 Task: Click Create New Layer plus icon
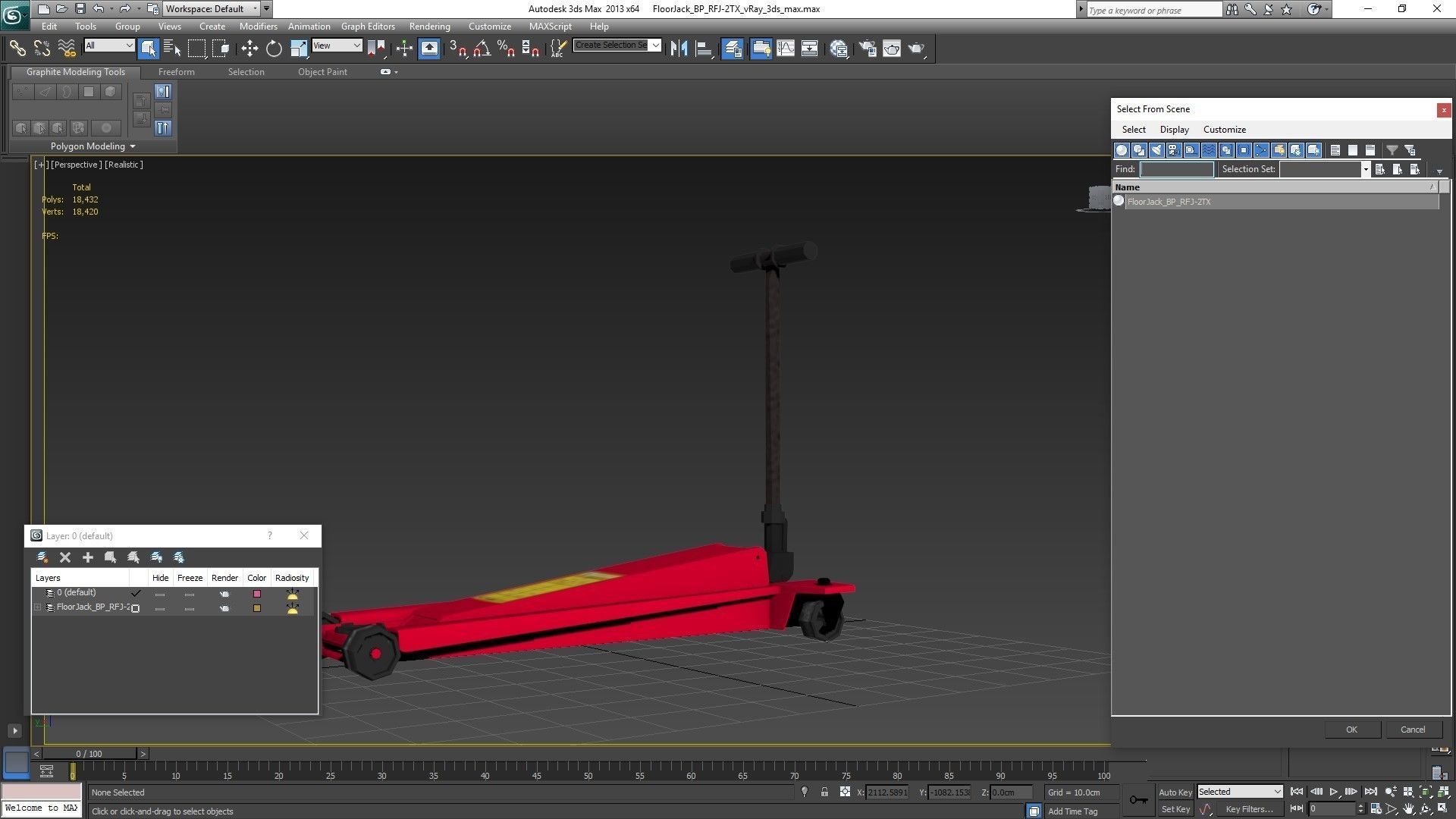88,557
